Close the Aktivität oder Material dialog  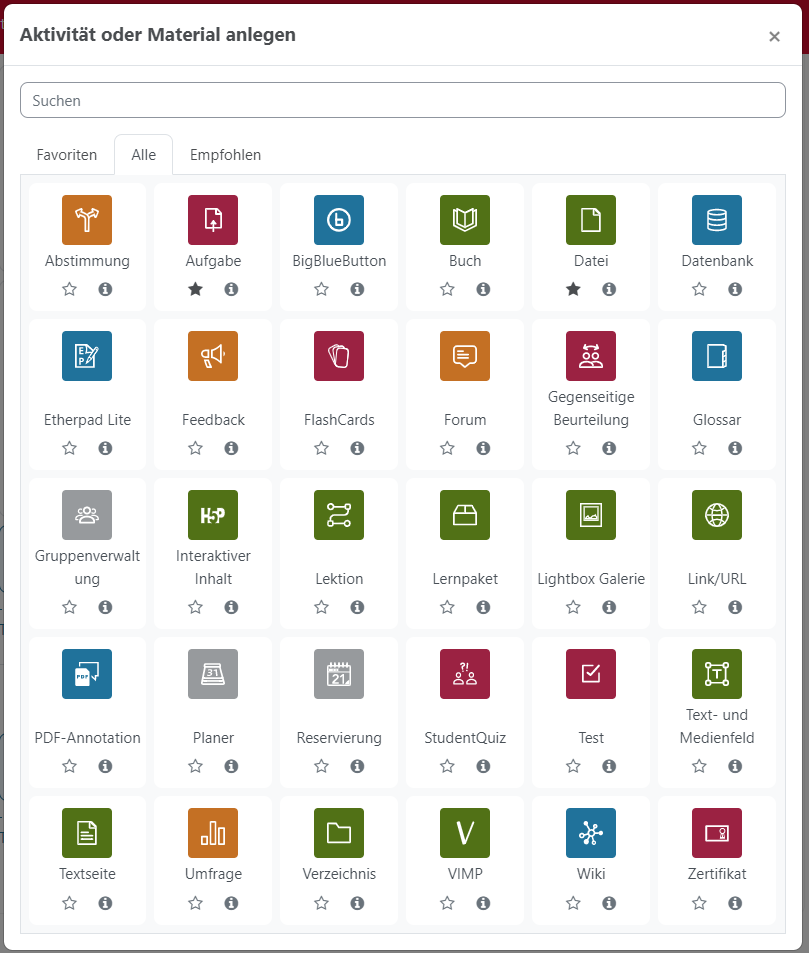point(774,37)
